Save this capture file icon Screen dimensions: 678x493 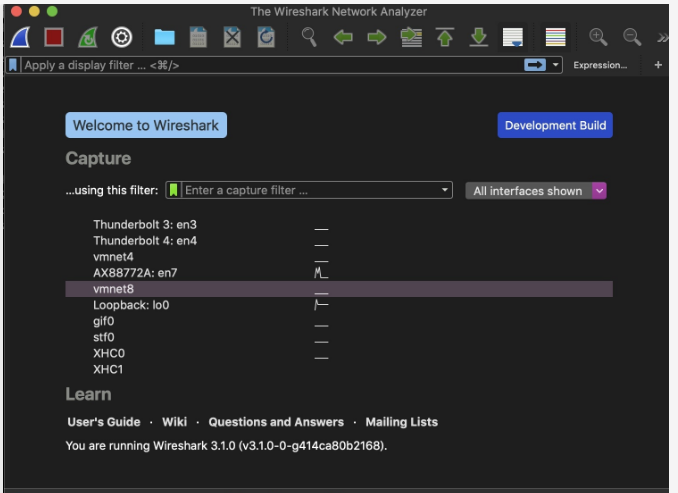pyautogui.click(x=198, y=37)
